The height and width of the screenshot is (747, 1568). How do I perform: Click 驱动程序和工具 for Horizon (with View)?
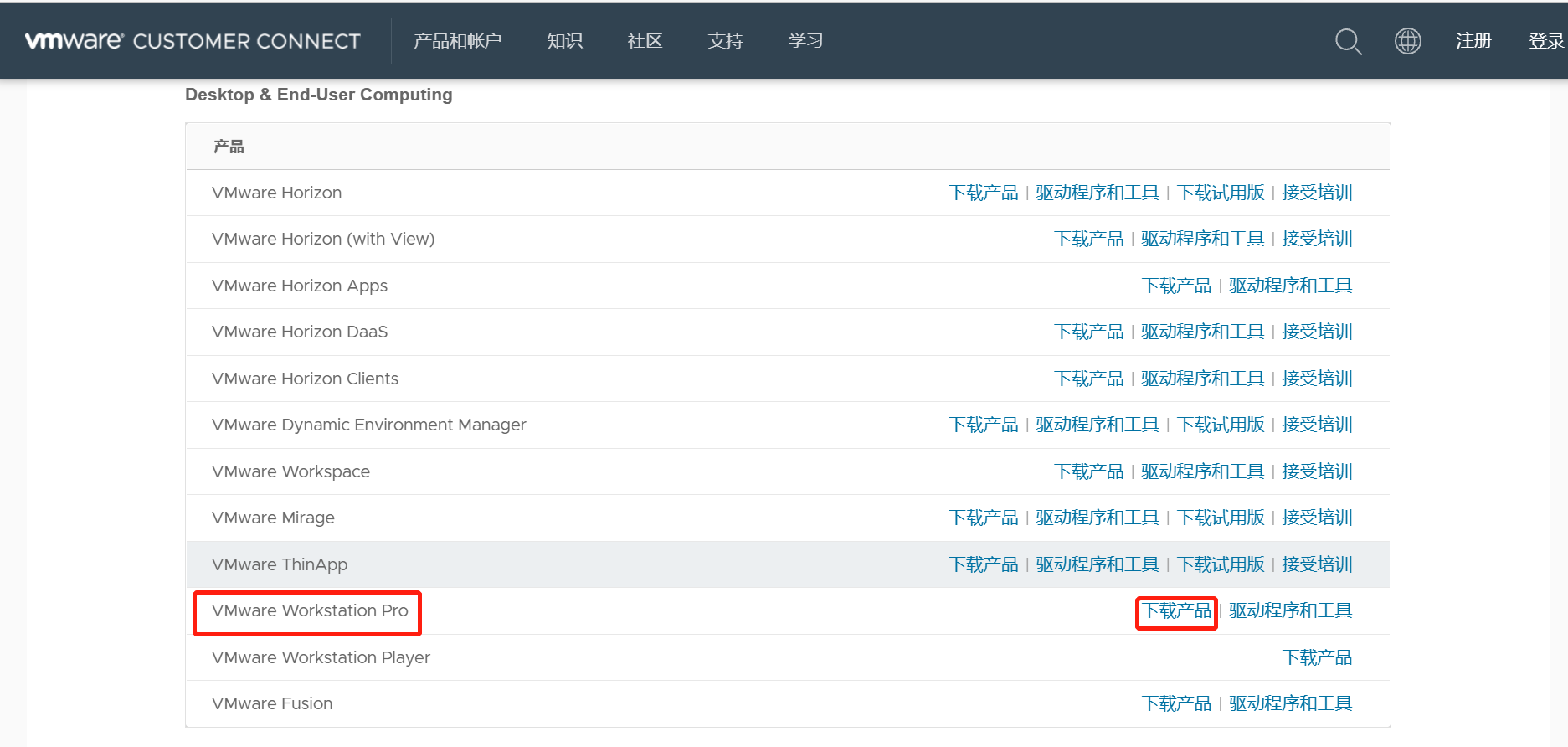(x=1203, y=239)
